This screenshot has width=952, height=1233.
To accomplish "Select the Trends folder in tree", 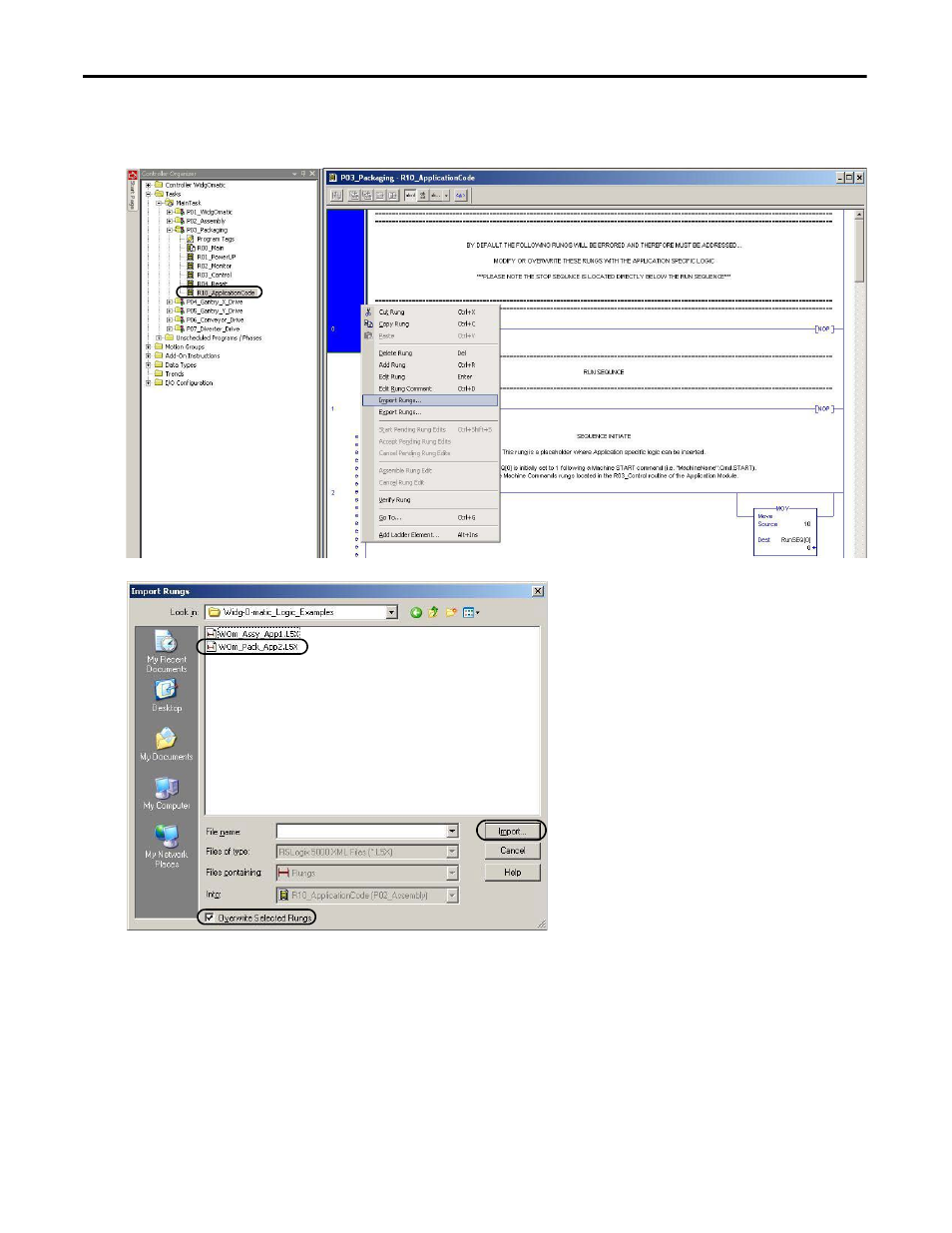I will click(x=170, y=373).
